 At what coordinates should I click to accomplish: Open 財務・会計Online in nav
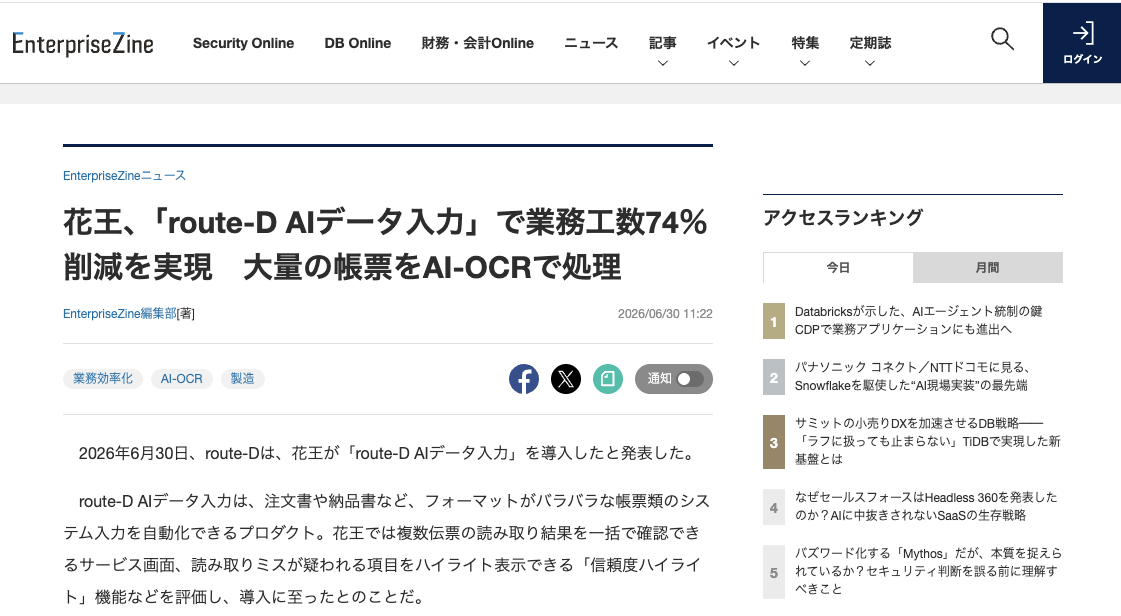[x=478, y=43]
